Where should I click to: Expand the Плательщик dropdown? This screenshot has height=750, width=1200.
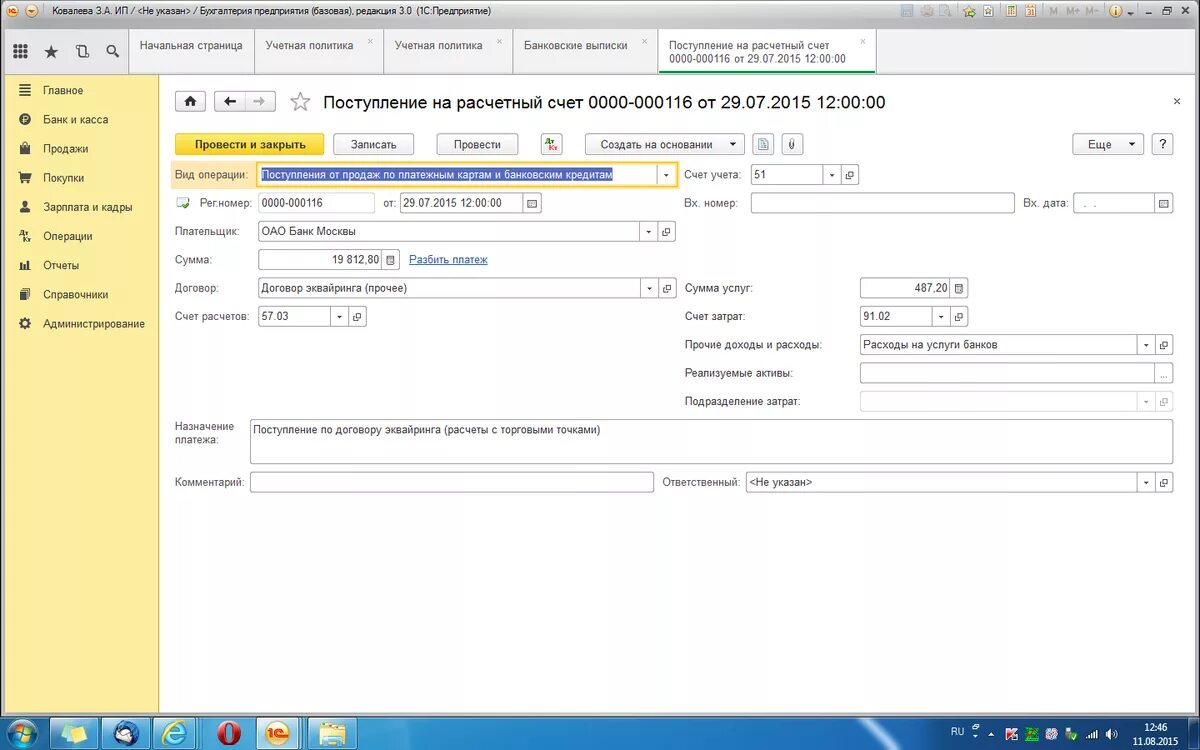649,231
